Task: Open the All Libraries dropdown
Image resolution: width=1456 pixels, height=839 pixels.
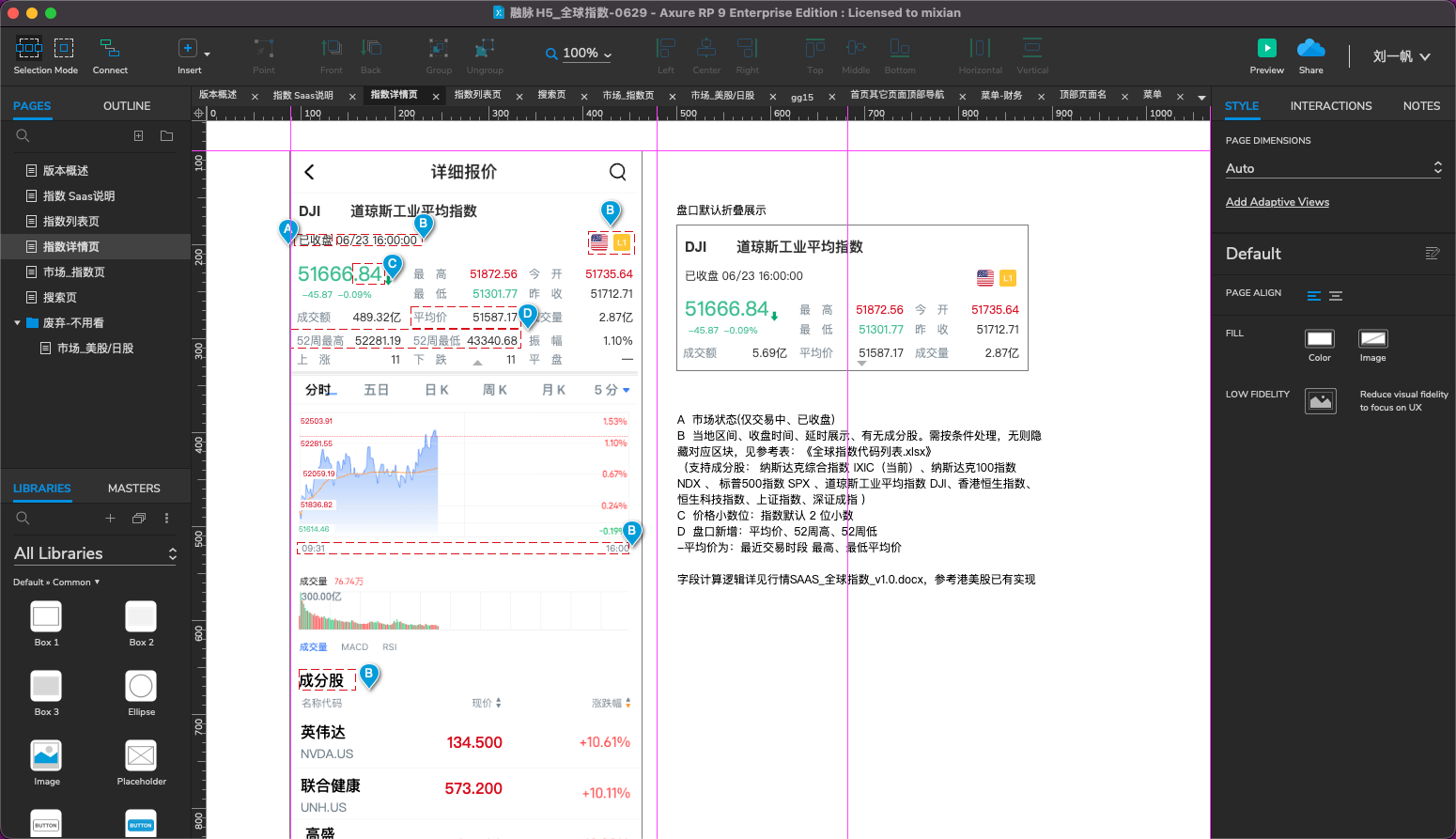Action: (95, 553)
